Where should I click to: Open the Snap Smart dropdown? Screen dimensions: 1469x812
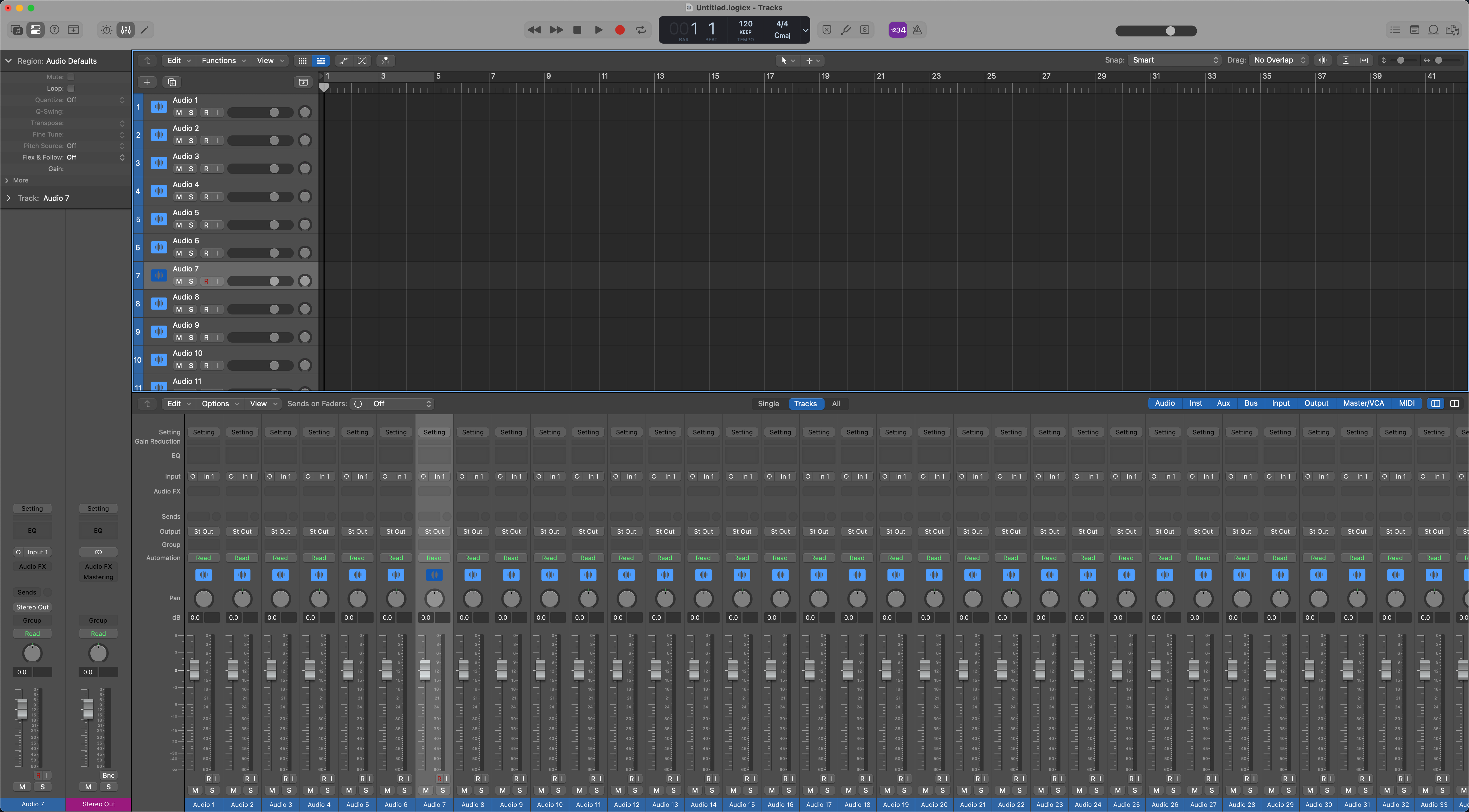[1175, 60]
